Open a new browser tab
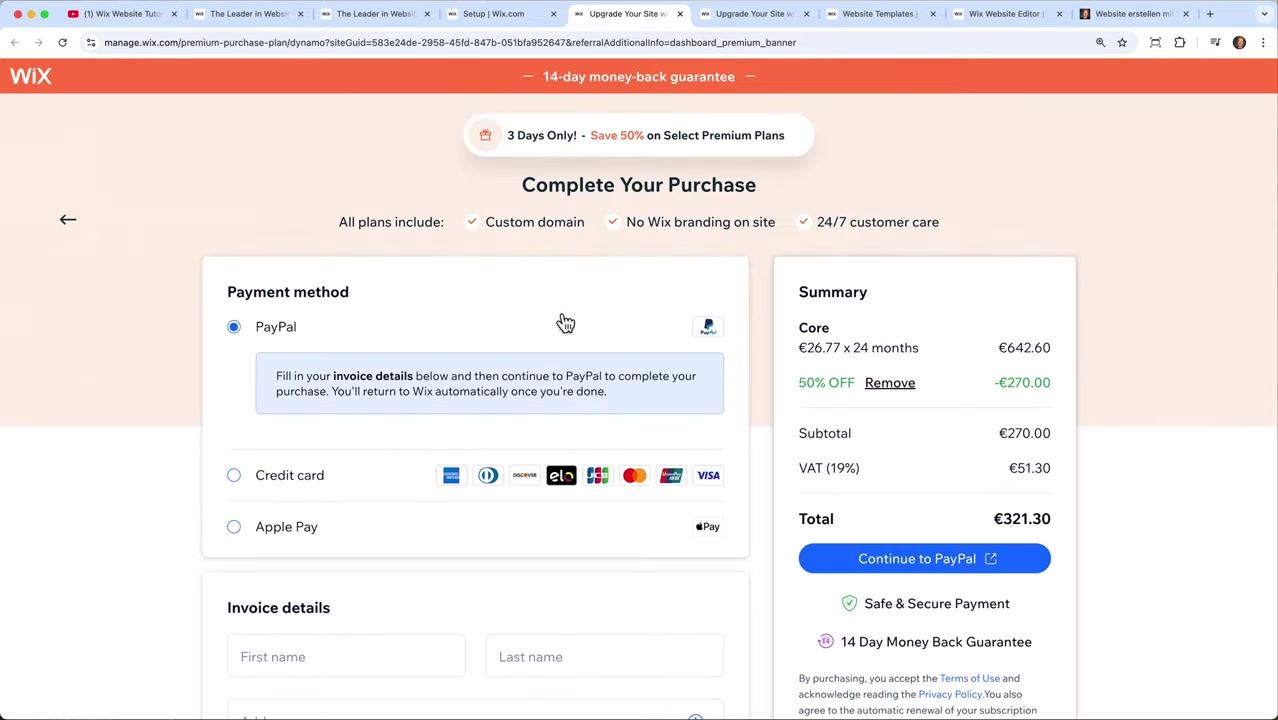 pyautogui.click(x=1210, y=14)
